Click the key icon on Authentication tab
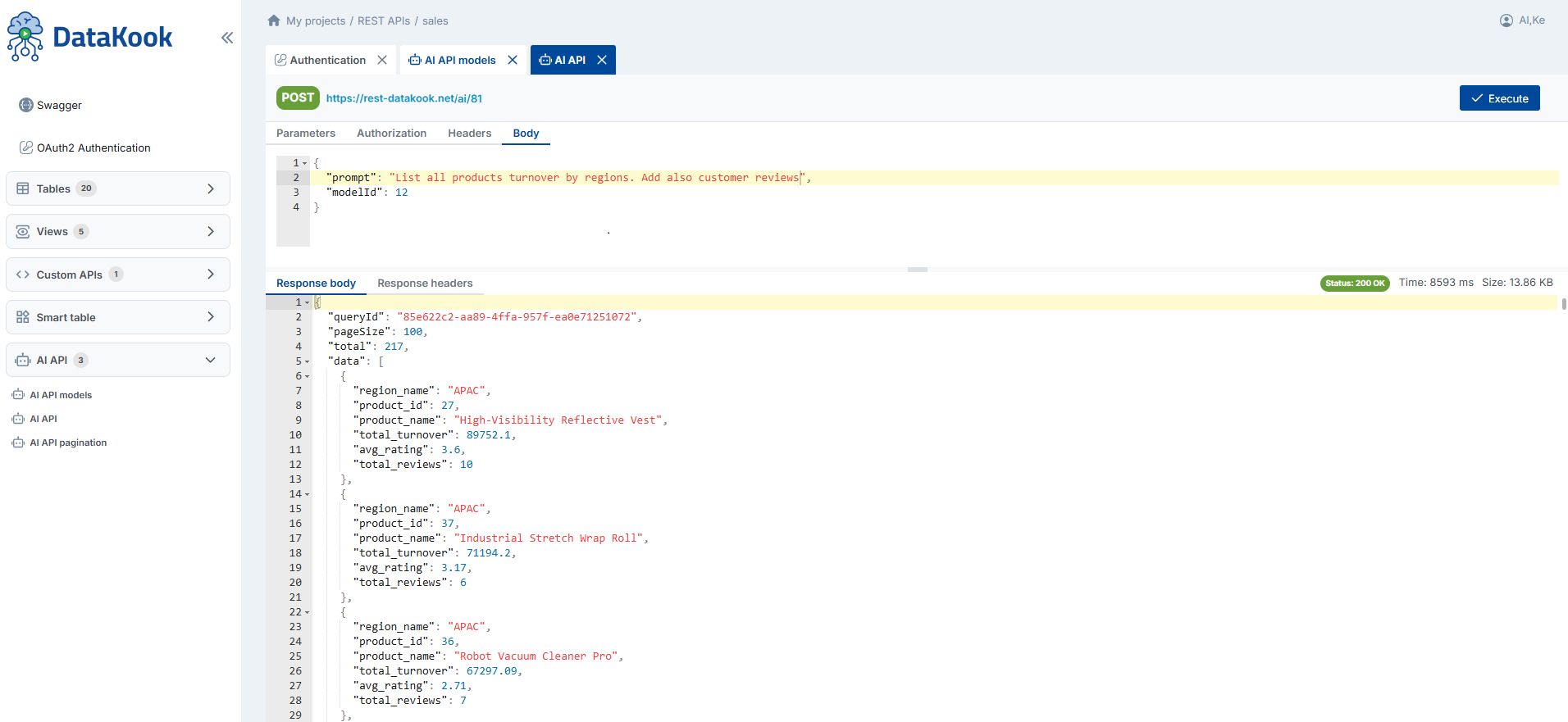The image size is (1568, 722). tap(280, 60)
